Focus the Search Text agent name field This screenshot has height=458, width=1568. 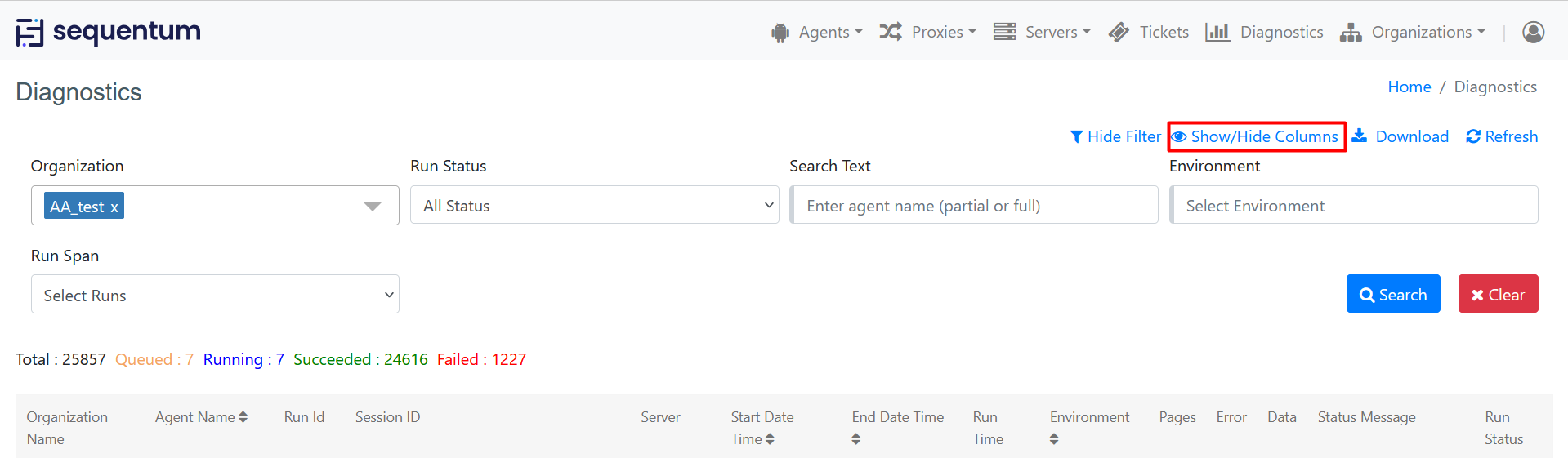tap(974, 206)
